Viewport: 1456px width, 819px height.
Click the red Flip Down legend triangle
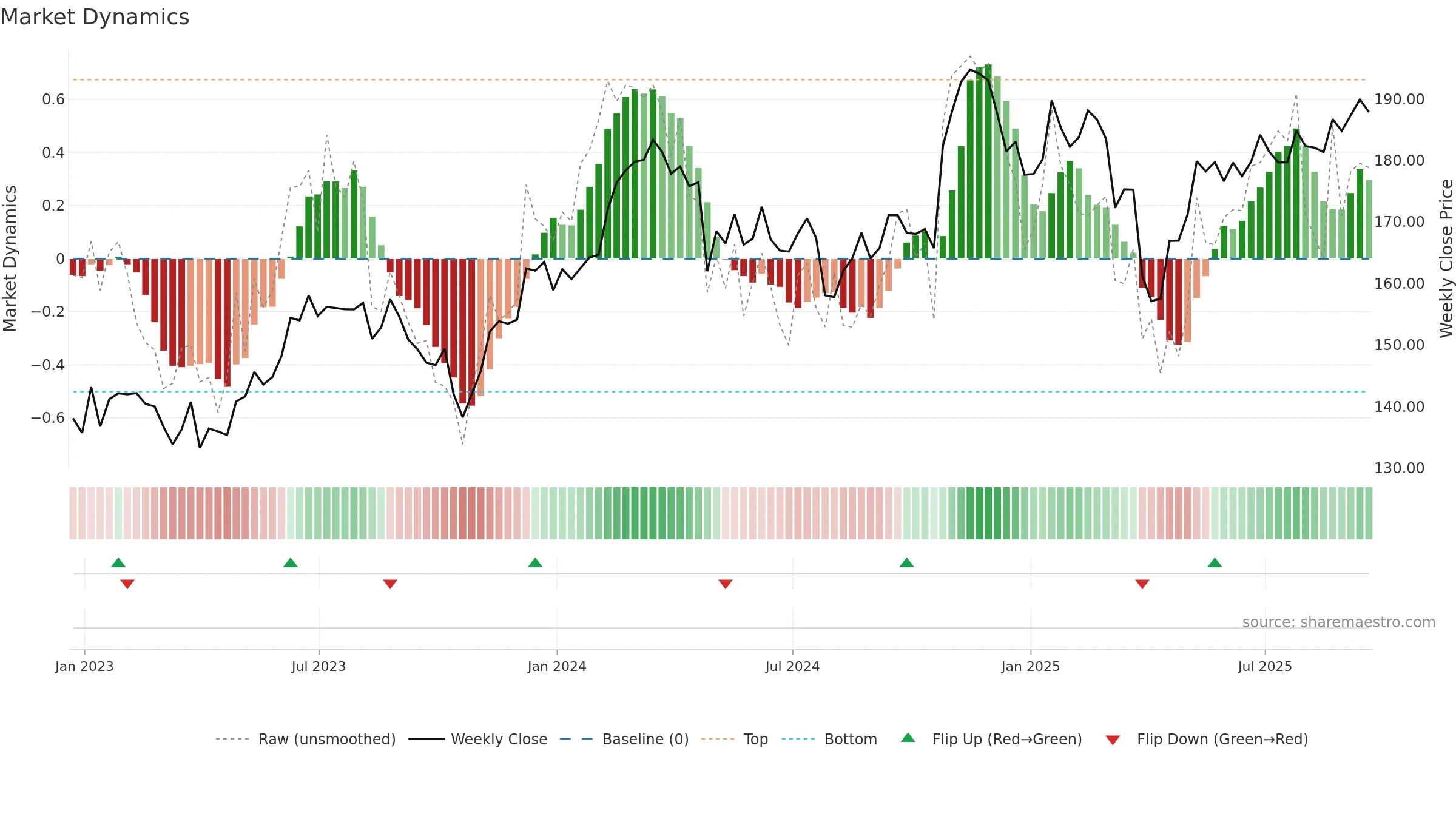[1113, 740]
